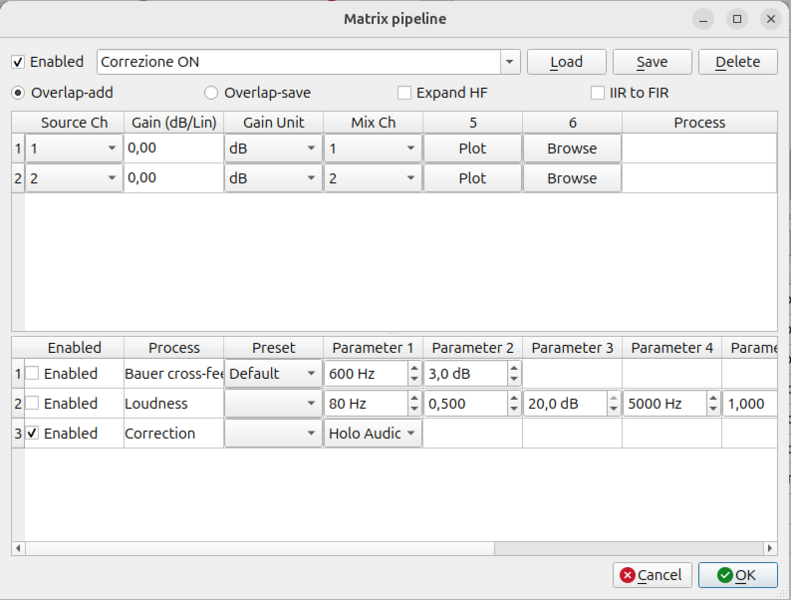Click the red Cancel button
The image size is (791, 600).
[652, 575]
